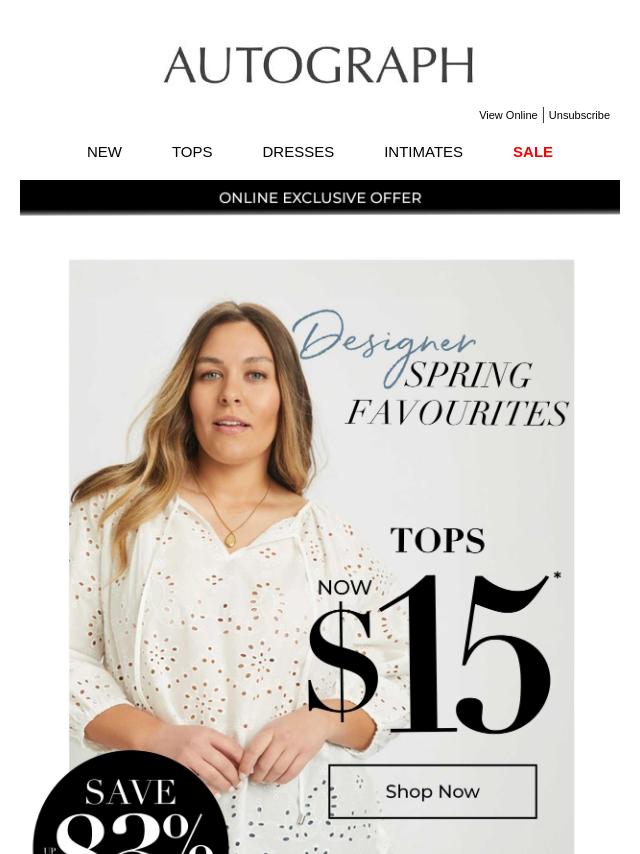
Task: Open the INTIMATES category
Action: [x=423, y=152]
